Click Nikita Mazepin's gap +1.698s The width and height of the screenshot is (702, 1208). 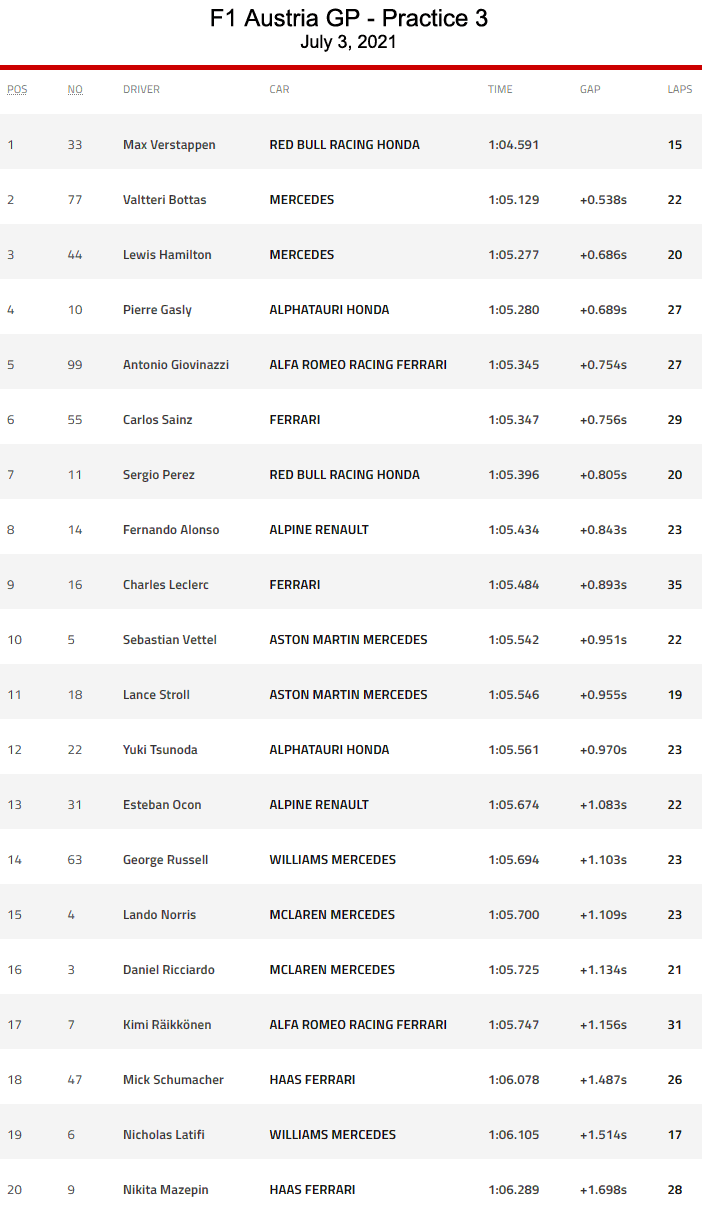pyautogui.click(x=603, y=1190)
